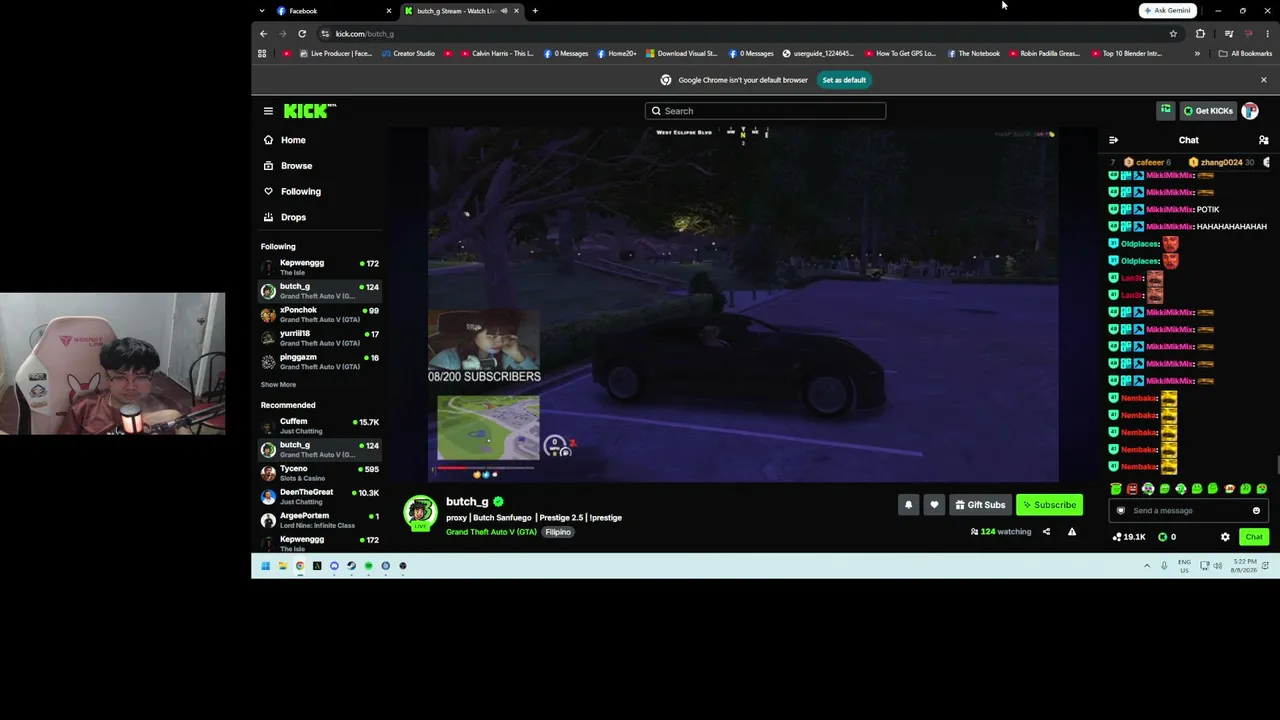This screenshot has width=1280, height=720.
Task: Click the green Subscribe button
Action: click(x=1049, y=505)
